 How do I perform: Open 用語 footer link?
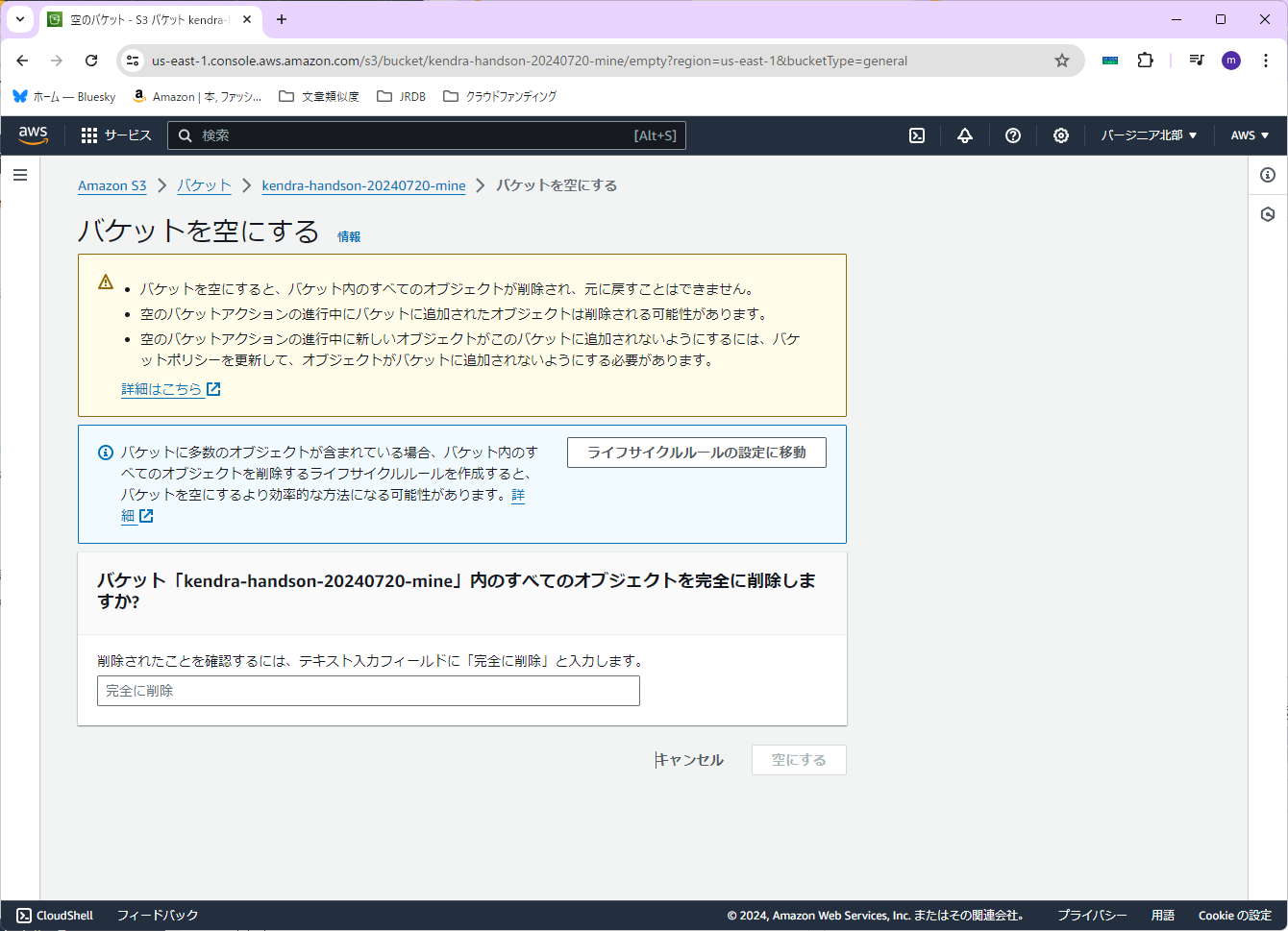coord(1163,916)
